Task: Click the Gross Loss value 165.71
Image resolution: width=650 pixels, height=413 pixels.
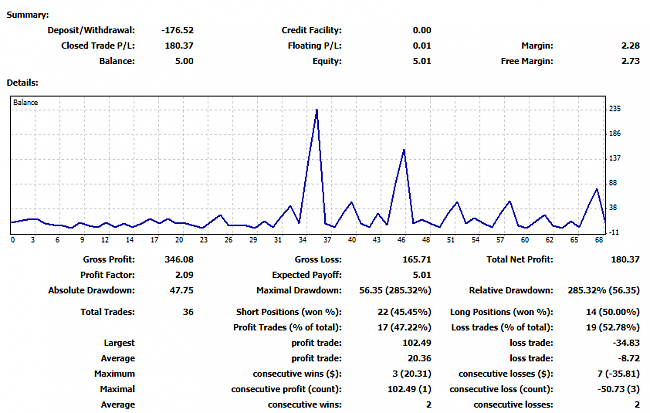Action: (417, 260)
